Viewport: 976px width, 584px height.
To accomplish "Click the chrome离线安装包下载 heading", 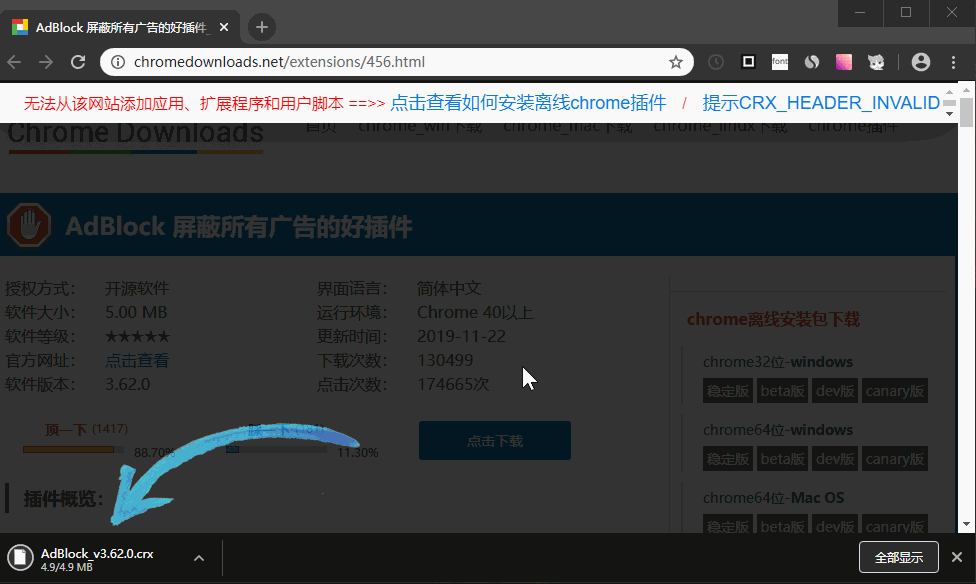I will tap(773, 319).
